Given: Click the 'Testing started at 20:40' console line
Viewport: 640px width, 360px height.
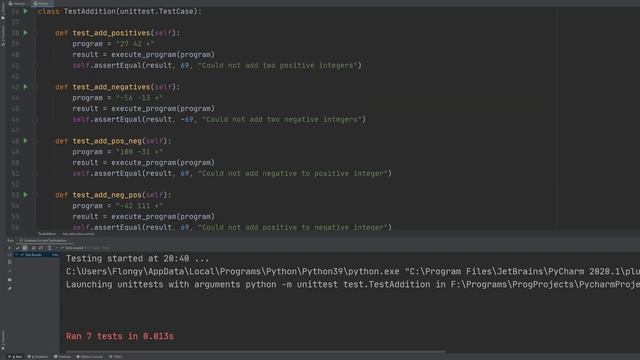Looking at the screenshot, I should 137,258.
